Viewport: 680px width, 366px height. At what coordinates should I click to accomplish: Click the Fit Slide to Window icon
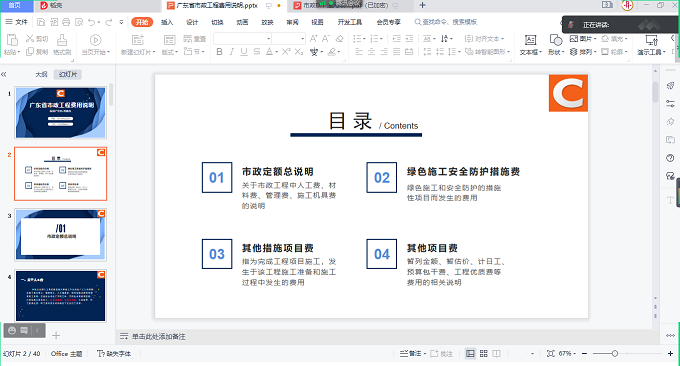tap(550, 353)
